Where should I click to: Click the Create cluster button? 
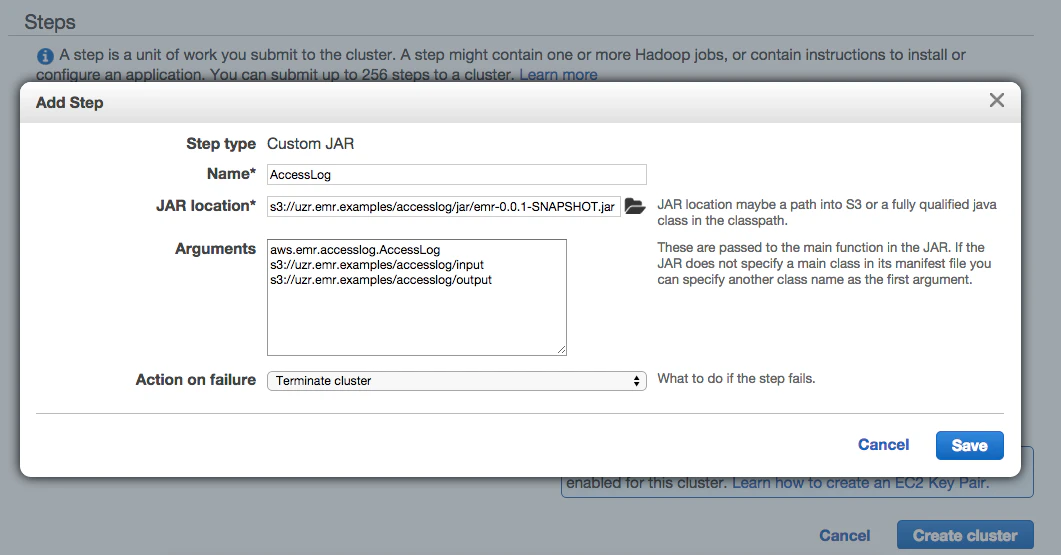(966, 535)
